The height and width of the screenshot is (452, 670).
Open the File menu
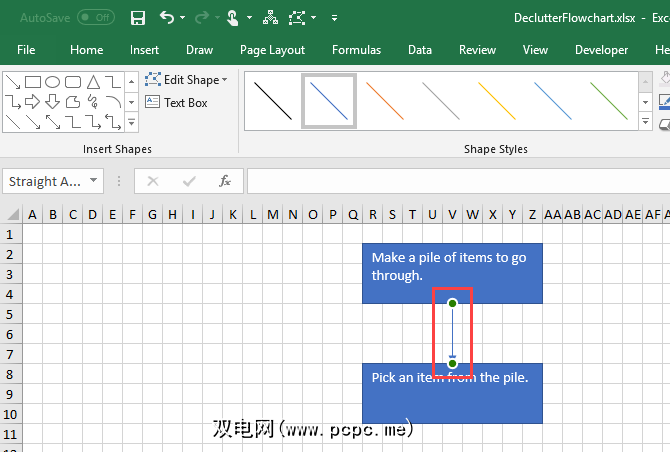26,50
